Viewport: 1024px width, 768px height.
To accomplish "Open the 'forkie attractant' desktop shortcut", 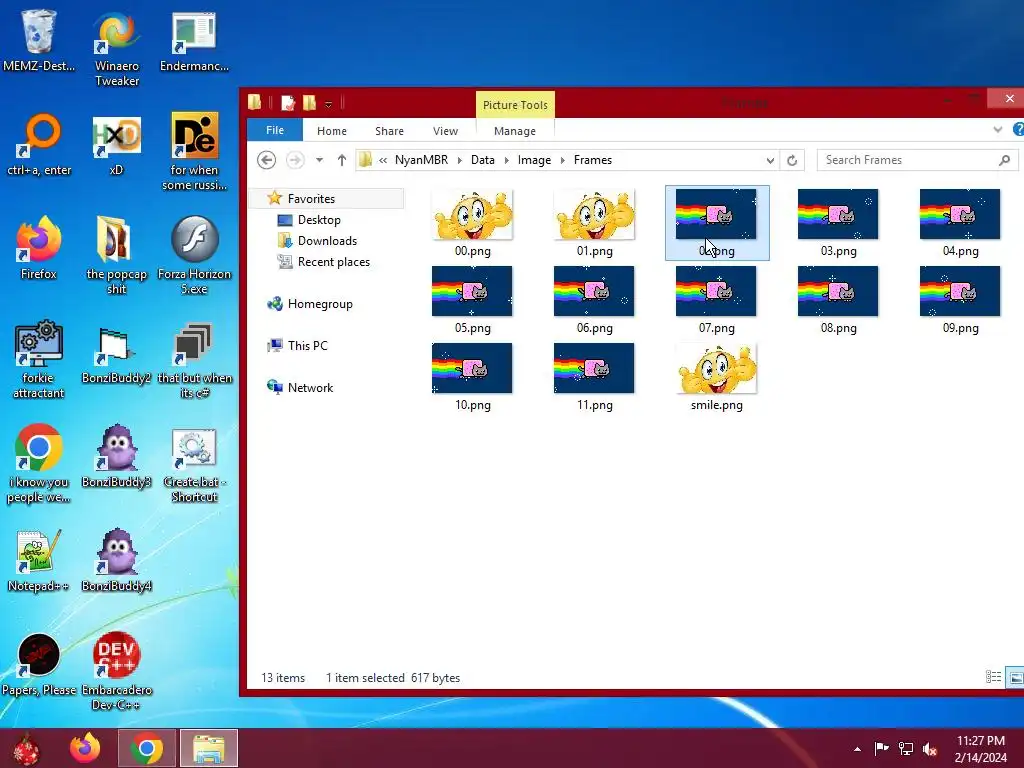I will click(x=39, y=359).
